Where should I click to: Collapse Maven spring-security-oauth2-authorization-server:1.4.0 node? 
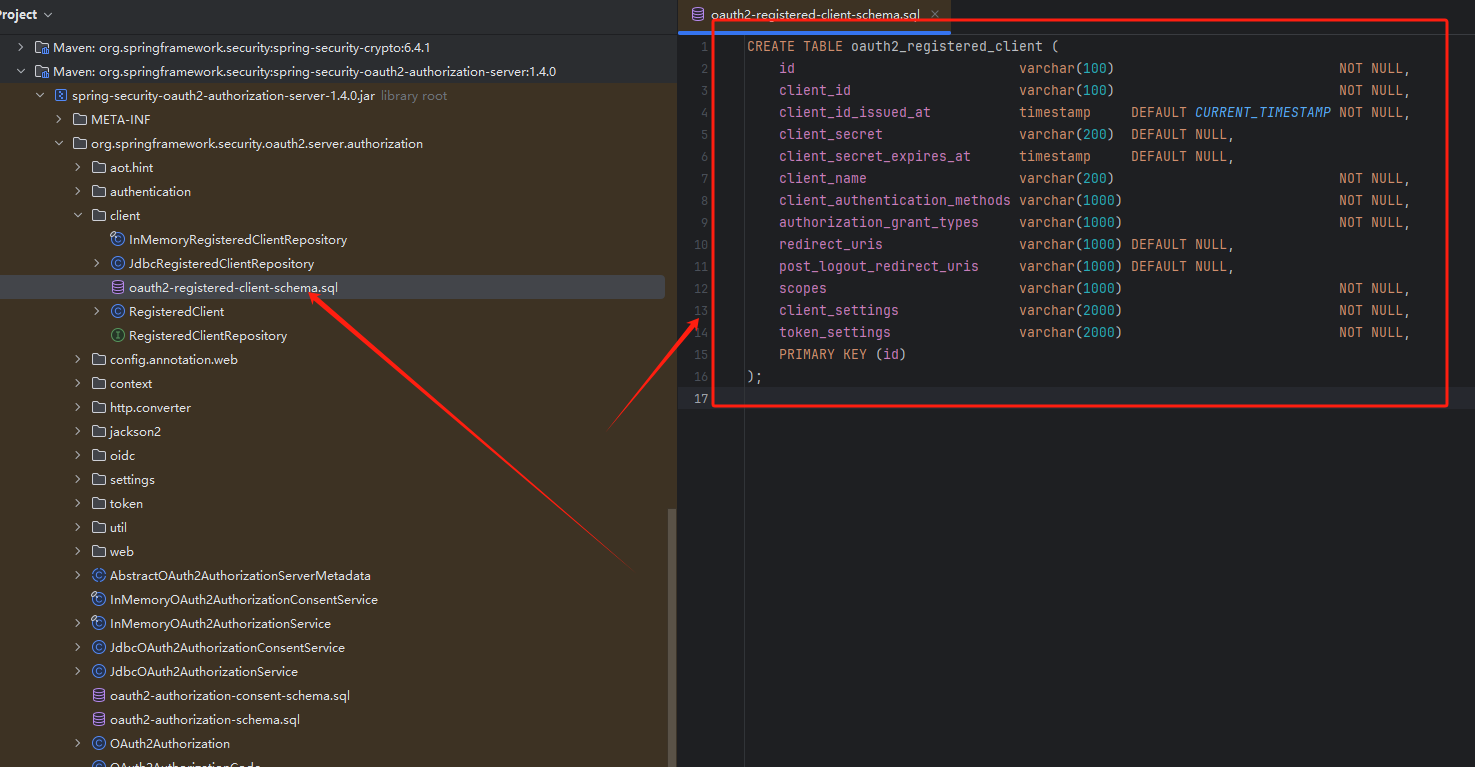21,71
